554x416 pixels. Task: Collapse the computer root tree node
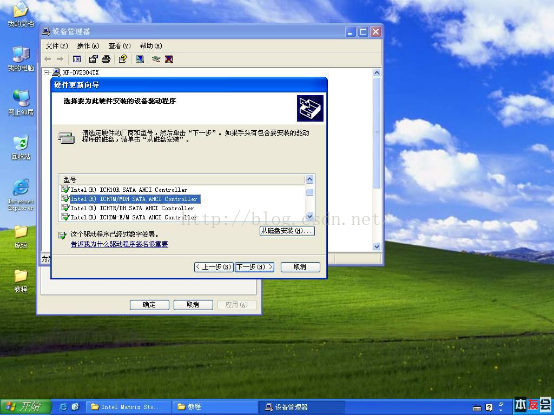(47, 72)
